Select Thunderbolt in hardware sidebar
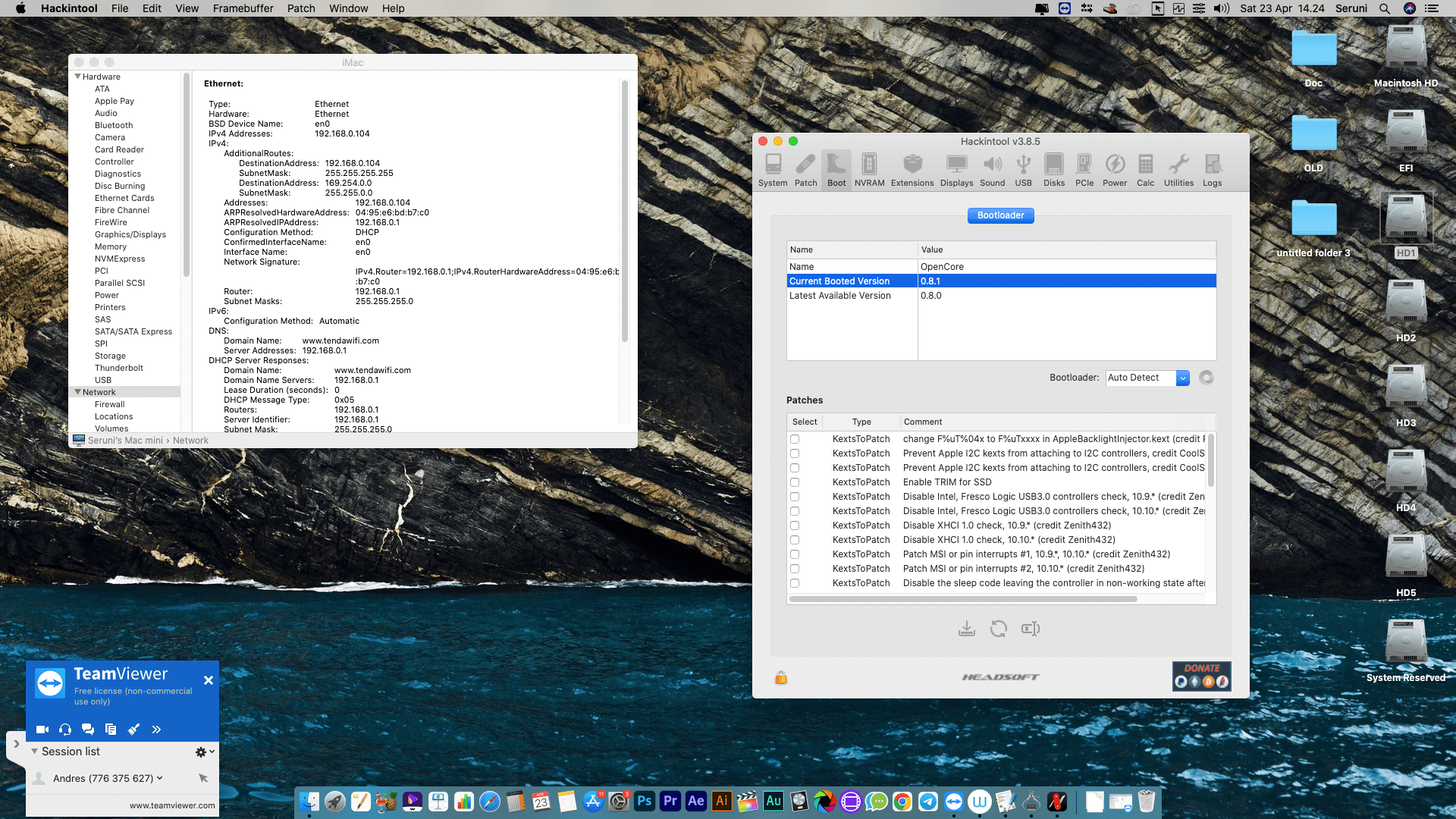 (x=119, y=368)
